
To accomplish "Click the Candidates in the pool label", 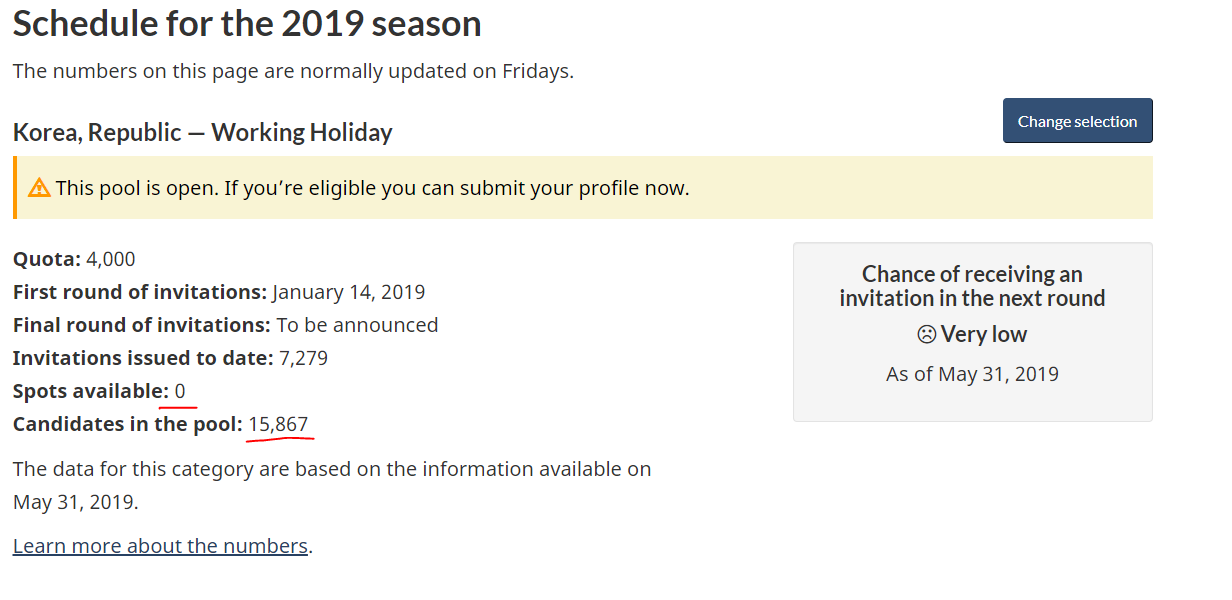I will (128, 424).
